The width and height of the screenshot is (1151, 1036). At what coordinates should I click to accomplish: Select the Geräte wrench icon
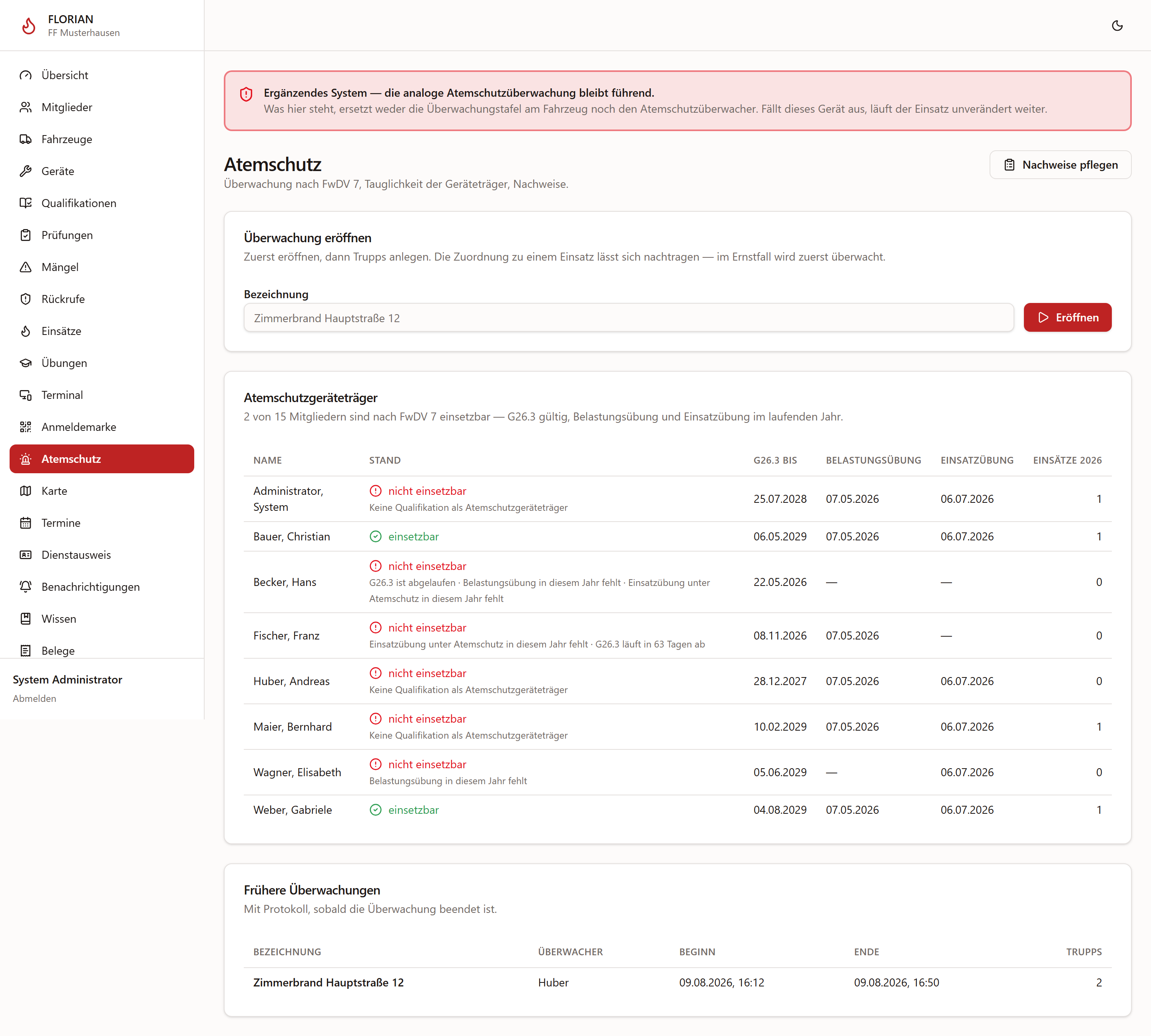click(26, 171)
